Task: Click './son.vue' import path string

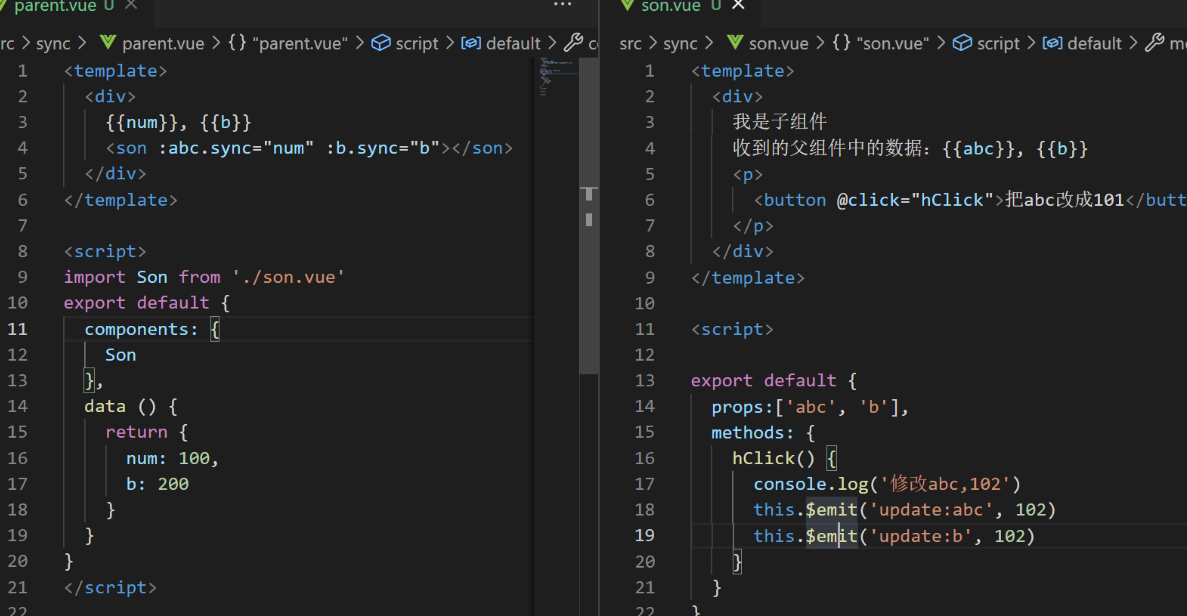Action: 288,277
